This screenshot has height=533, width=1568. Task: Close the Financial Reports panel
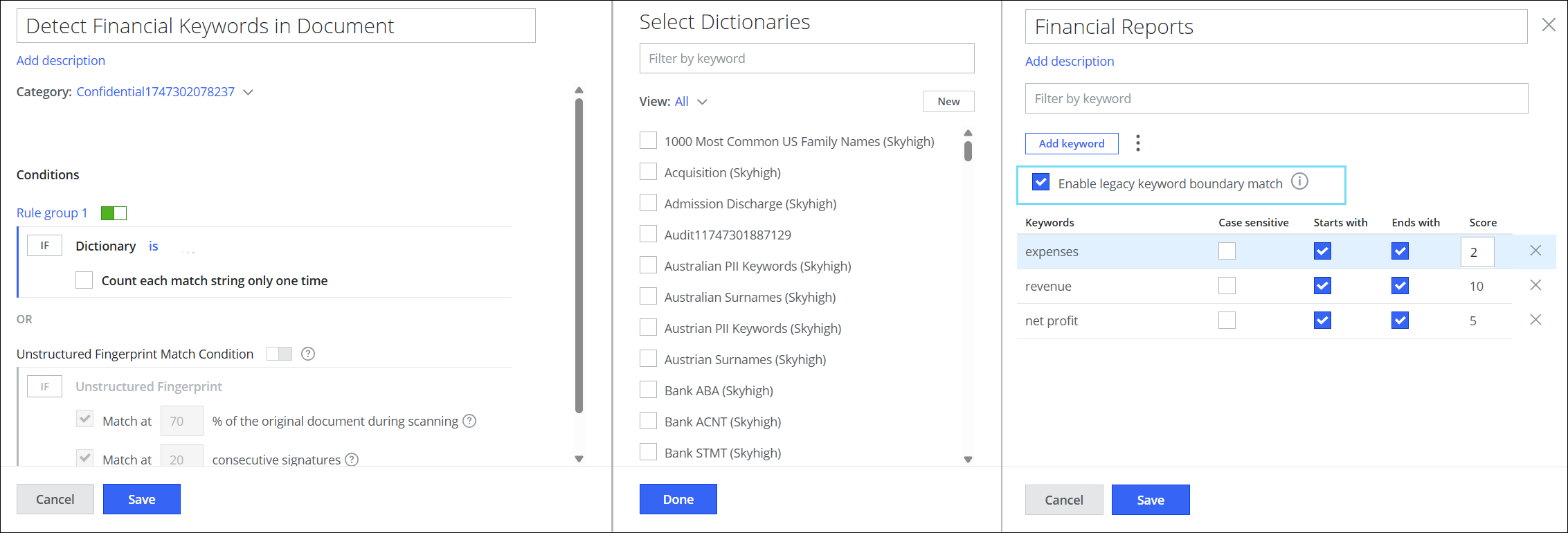pyautogui.click(x=1549, y=25)
